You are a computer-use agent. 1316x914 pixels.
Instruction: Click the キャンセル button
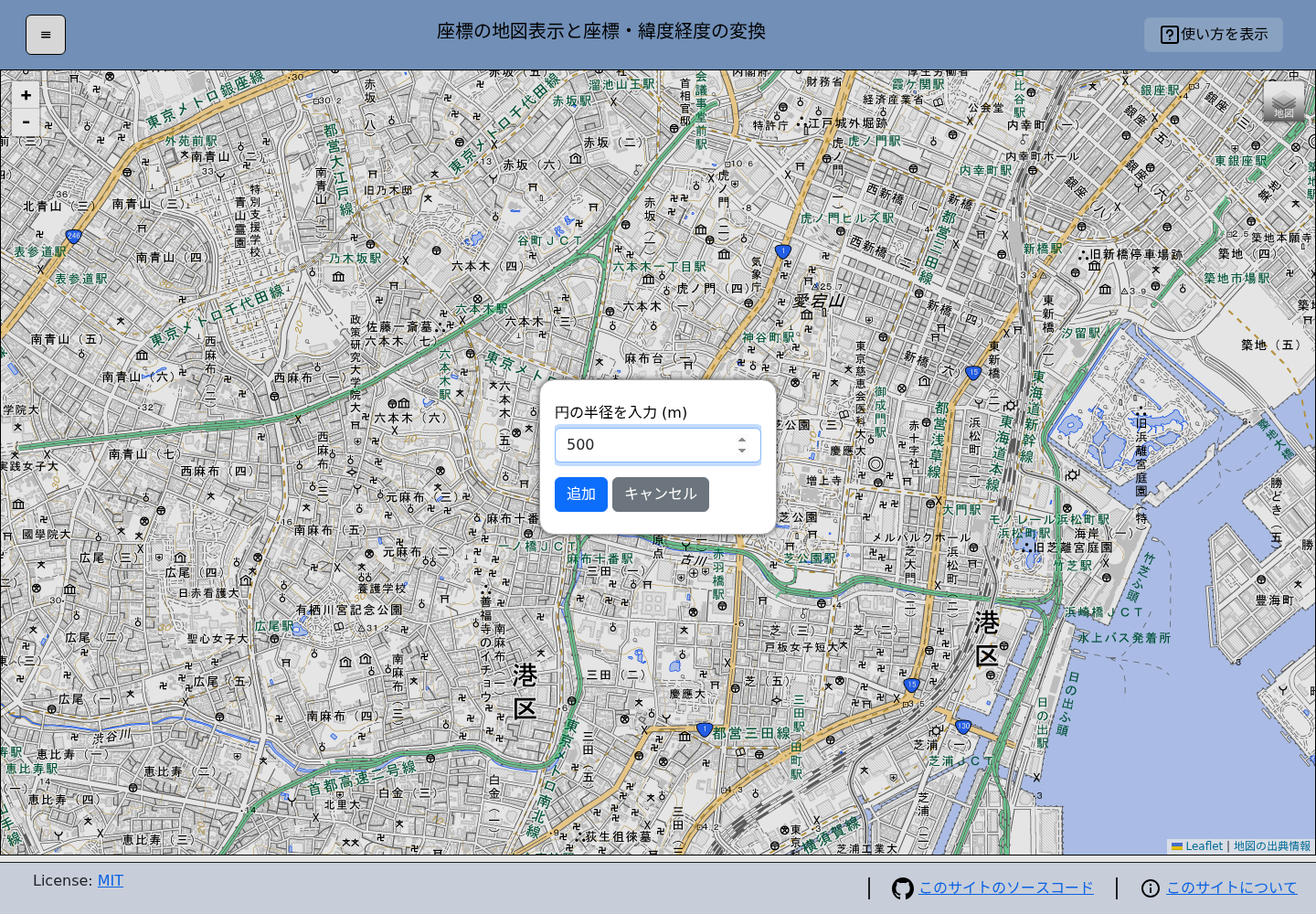click(x=661, y=494)
